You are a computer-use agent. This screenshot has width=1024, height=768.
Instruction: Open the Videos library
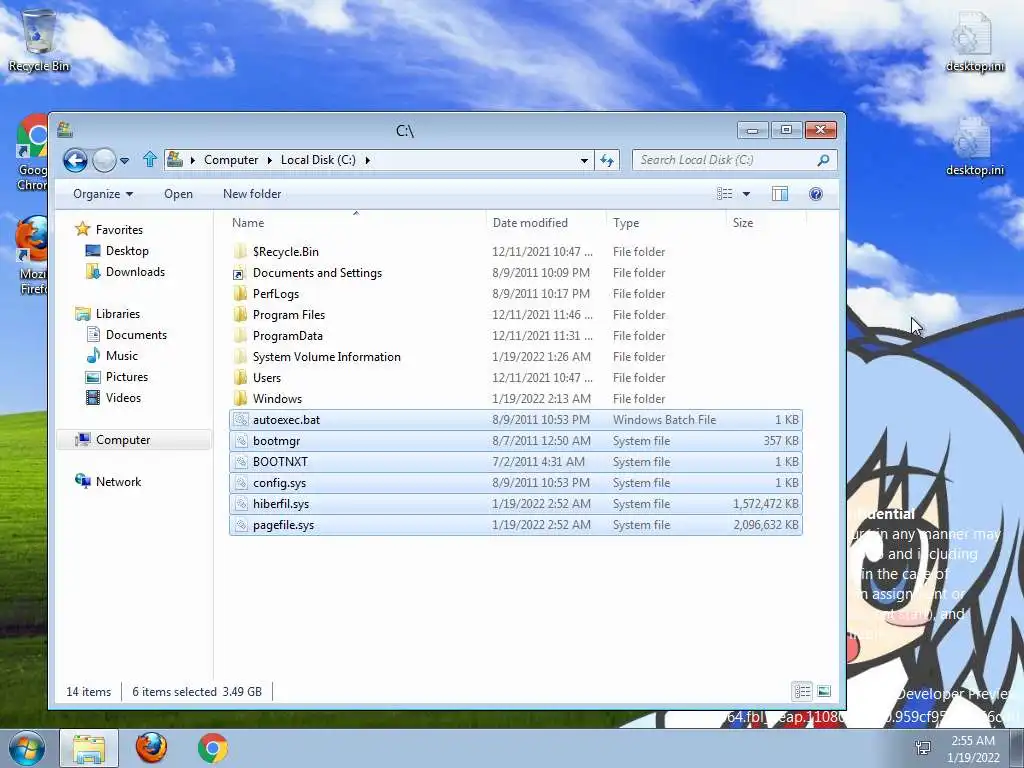[x=123, y=397]
